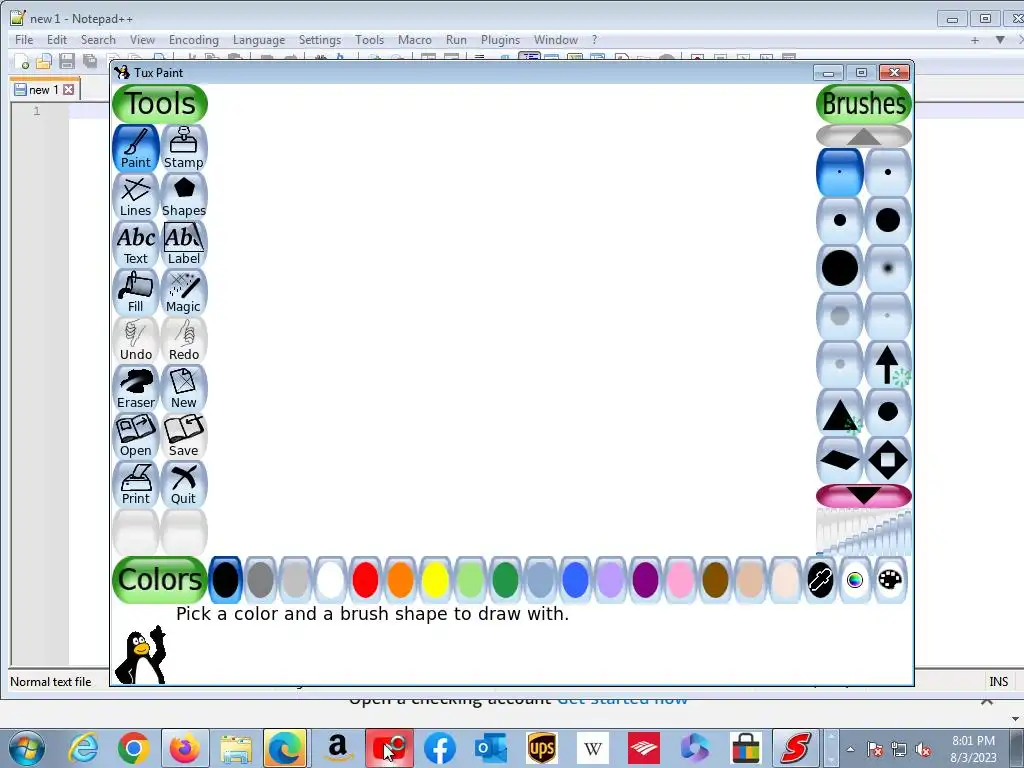Select the Eraser tool
Image resolution: width=1024 pixels, height=768 pixels.
click(136, 388)
